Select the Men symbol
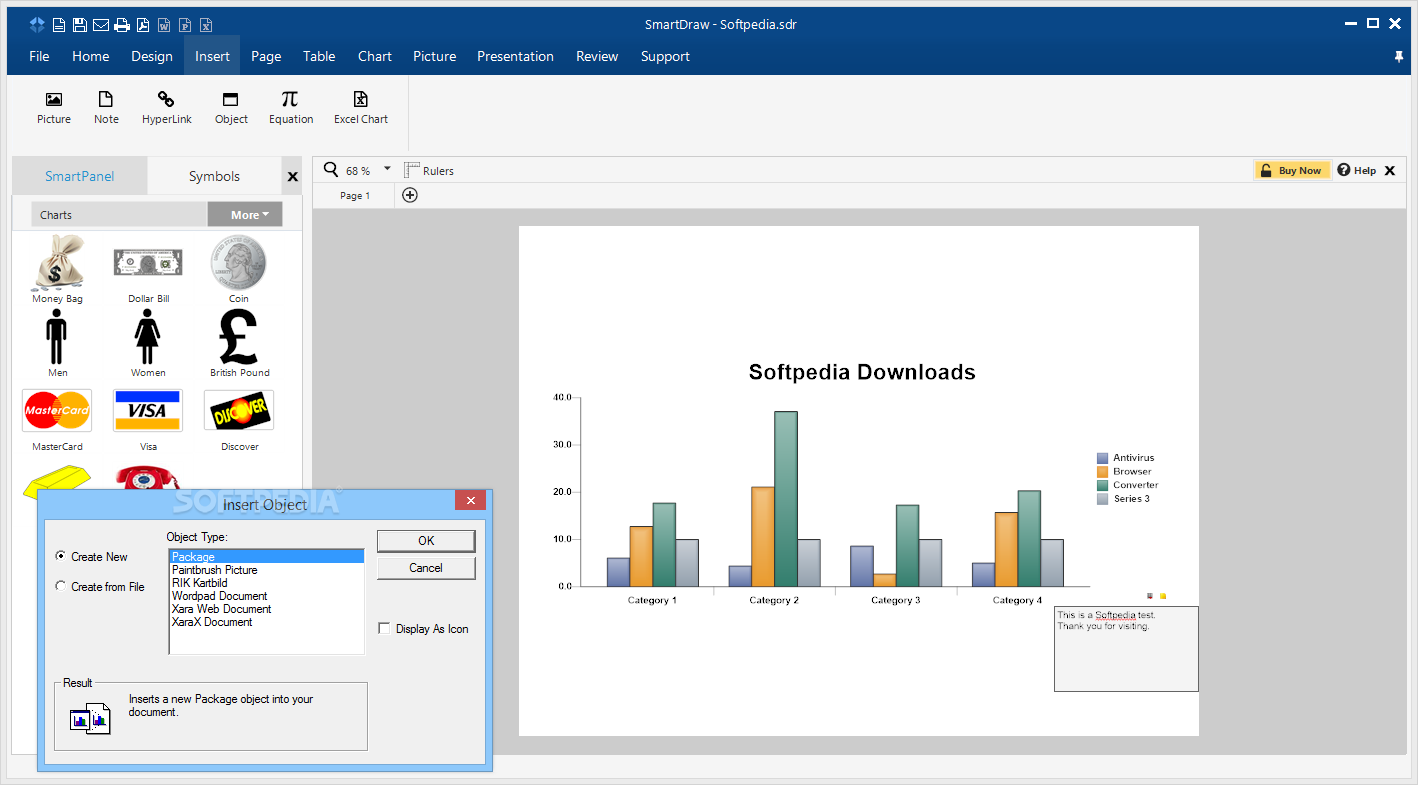This screenshot has height=785, width=1418. (x=58, y=343)
